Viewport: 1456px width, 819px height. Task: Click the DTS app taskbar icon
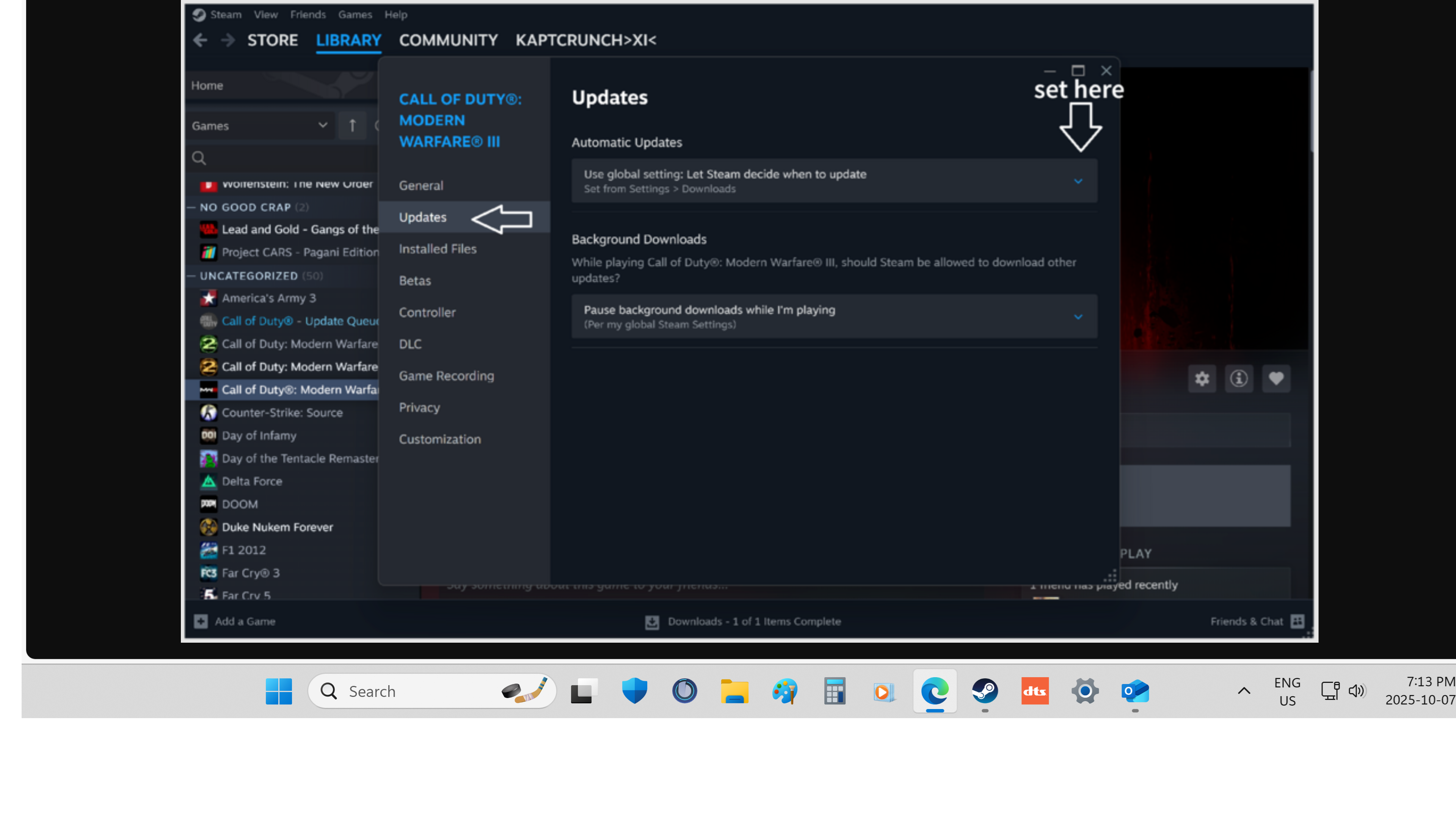pyautogui.click(x=1034, y=691)
